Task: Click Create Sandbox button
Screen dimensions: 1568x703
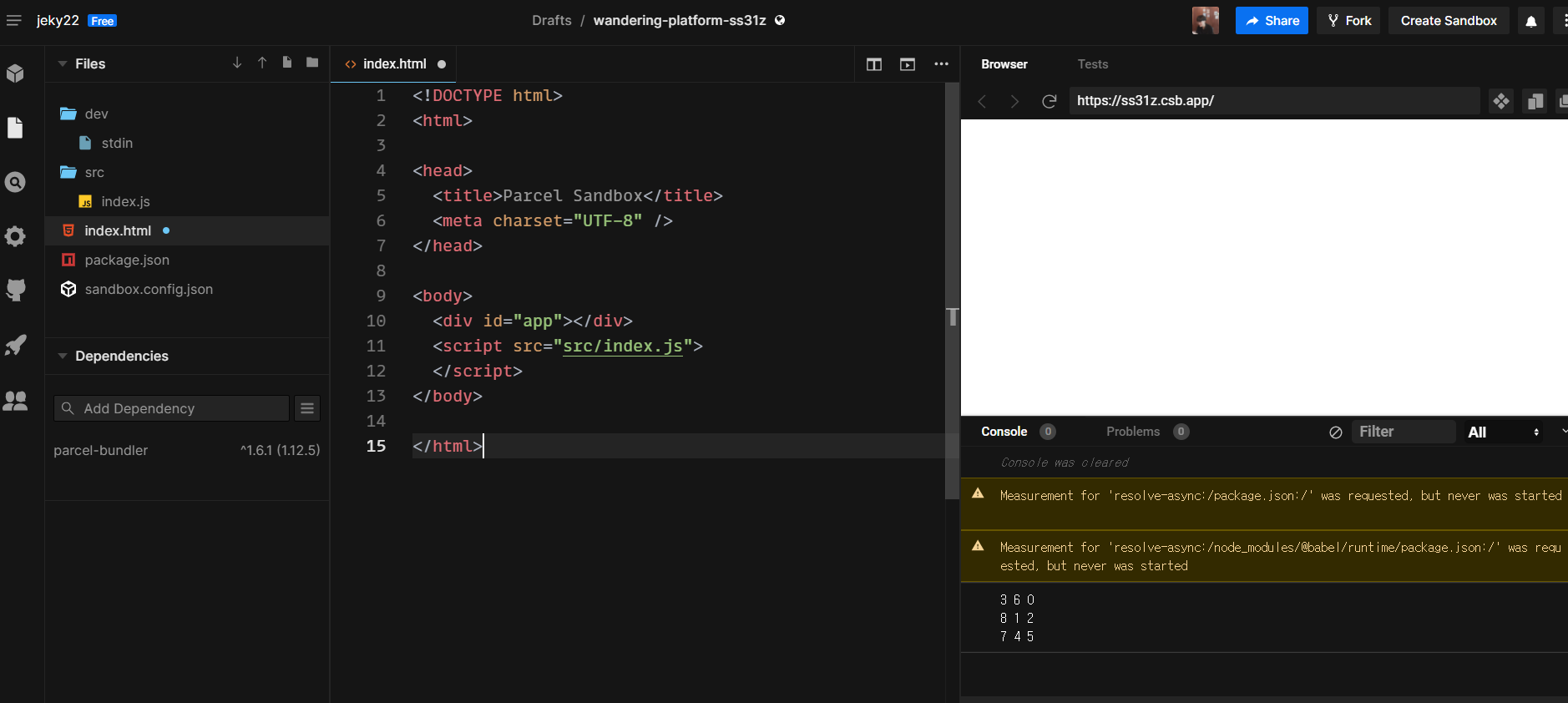Action: pyautogui.click(x=1449, y=21)
